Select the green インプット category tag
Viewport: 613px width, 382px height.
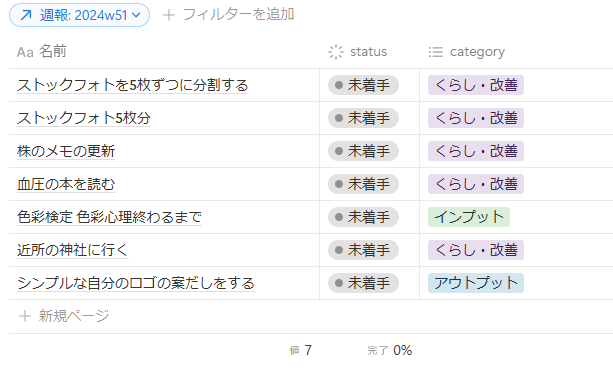point(469,217)
